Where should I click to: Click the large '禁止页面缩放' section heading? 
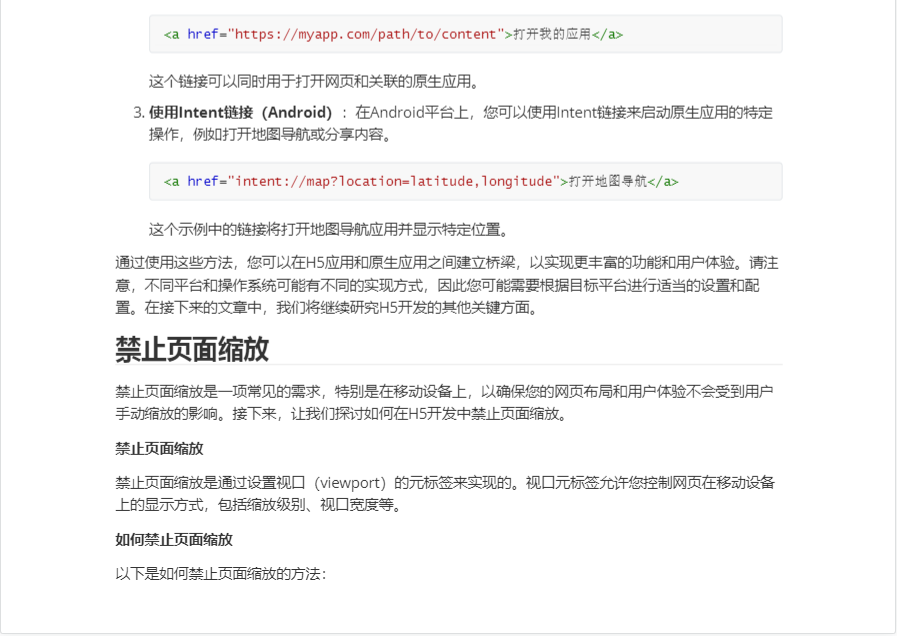tap(192, 349)
